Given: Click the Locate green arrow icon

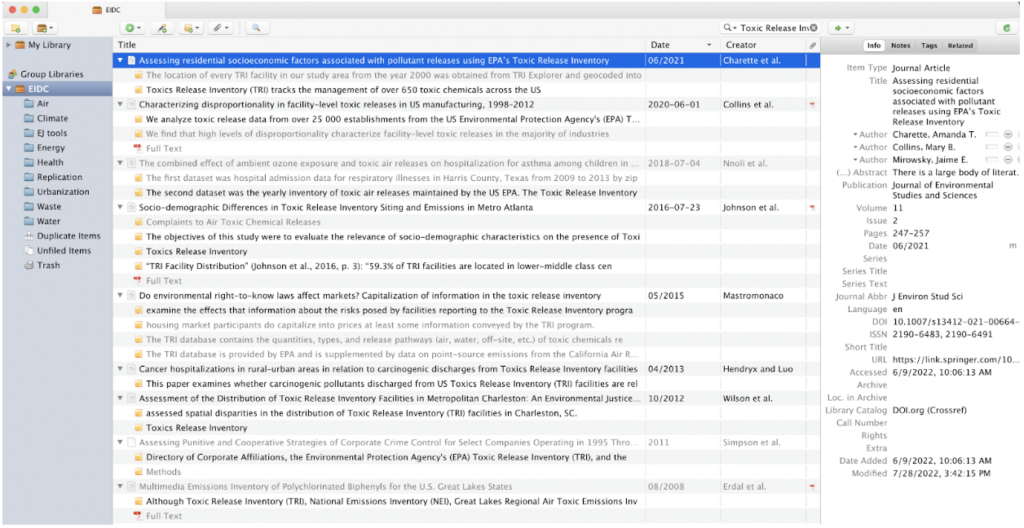Looking at the screenshot, I should point(843,28).
